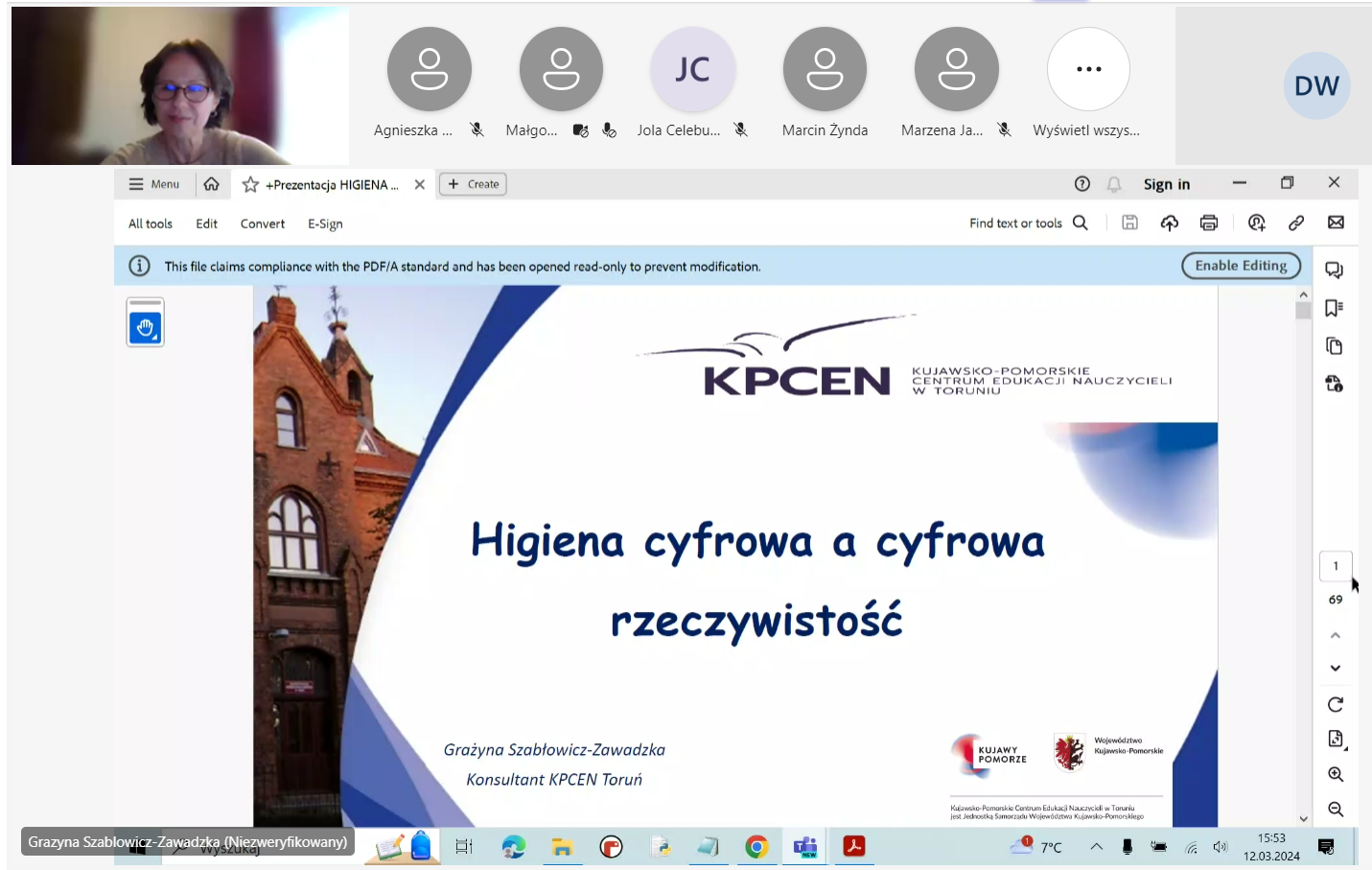This screenshot has width=1372, height=870.
Task: Open Windows notification center
Action: [x=1327, y=847]
